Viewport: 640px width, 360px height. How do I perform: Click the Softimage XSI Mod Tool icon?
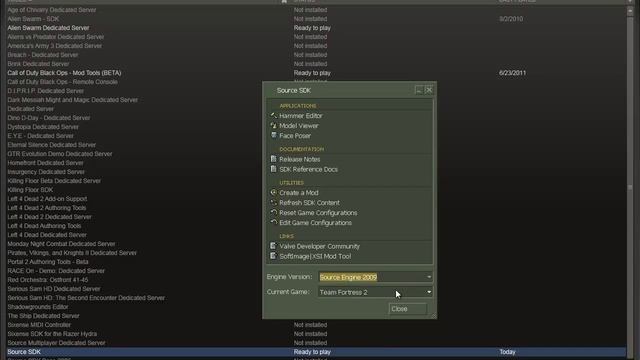point(274,256)
